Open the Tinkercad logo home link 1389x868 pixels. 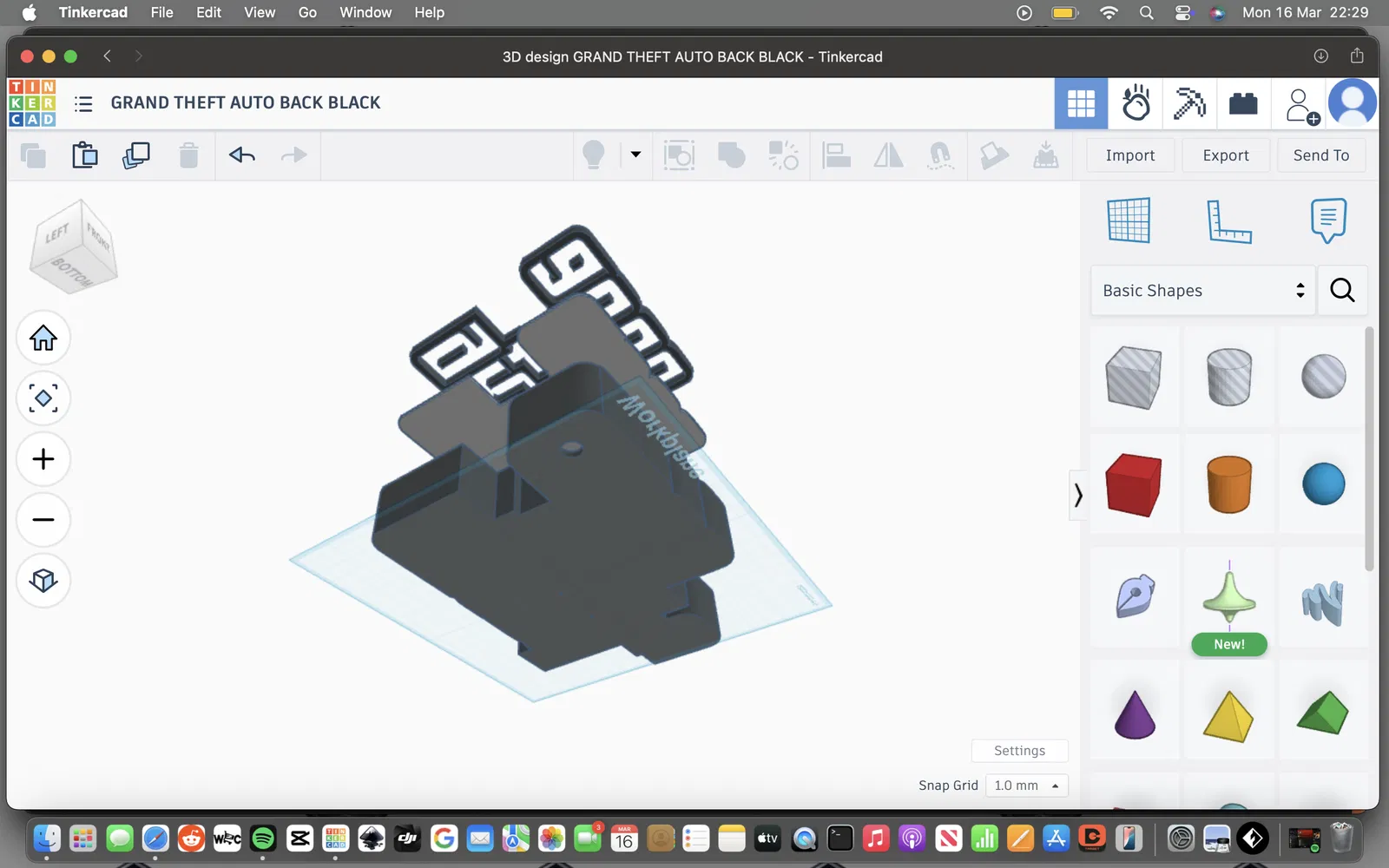click(x=32, y=102)
